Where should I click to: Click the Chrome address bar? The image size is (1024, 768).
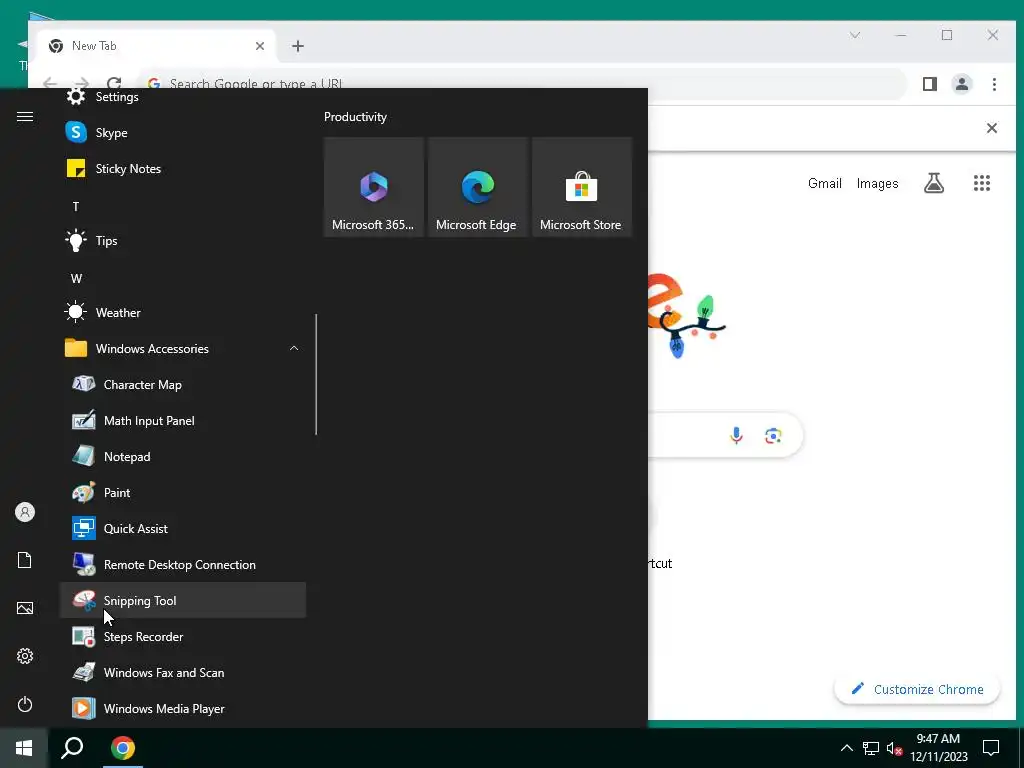[522, 84]
